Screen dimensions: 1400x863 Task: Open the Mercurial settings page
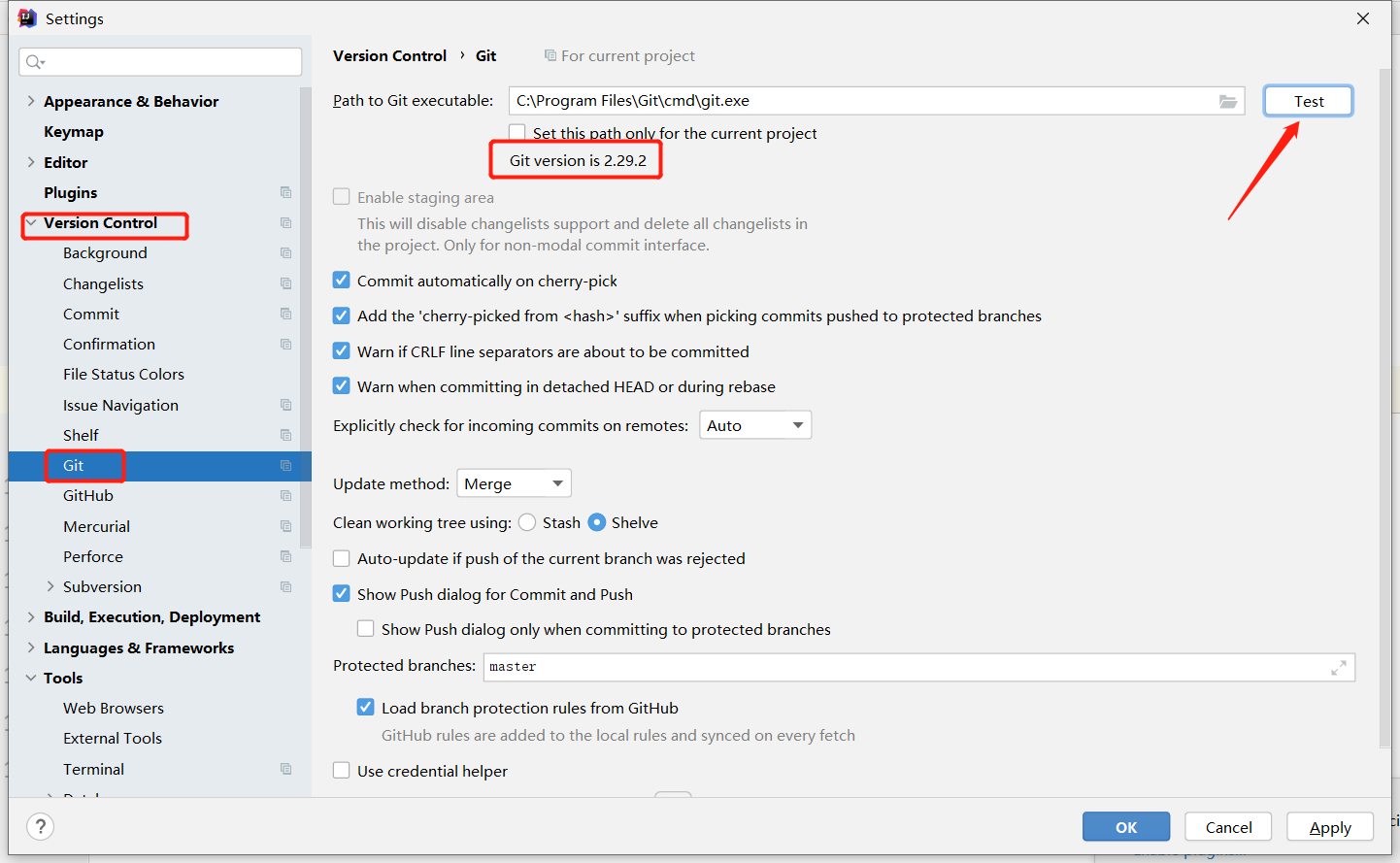point(96,526)
